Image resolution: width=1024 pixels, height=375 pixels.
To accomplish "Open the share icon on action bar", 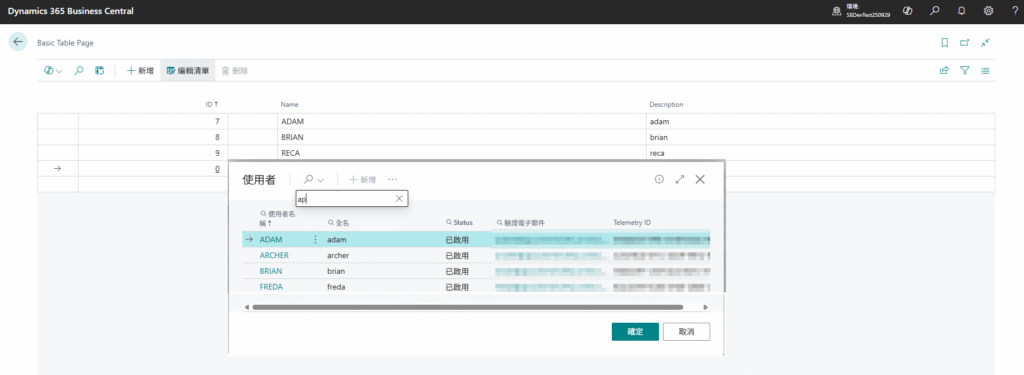I will [x=944, y=71].
